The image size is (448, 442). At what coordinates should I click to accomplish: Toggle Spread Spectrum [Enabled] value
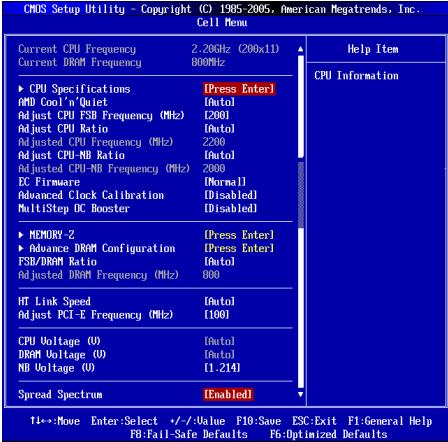click(x=228, y=395)
